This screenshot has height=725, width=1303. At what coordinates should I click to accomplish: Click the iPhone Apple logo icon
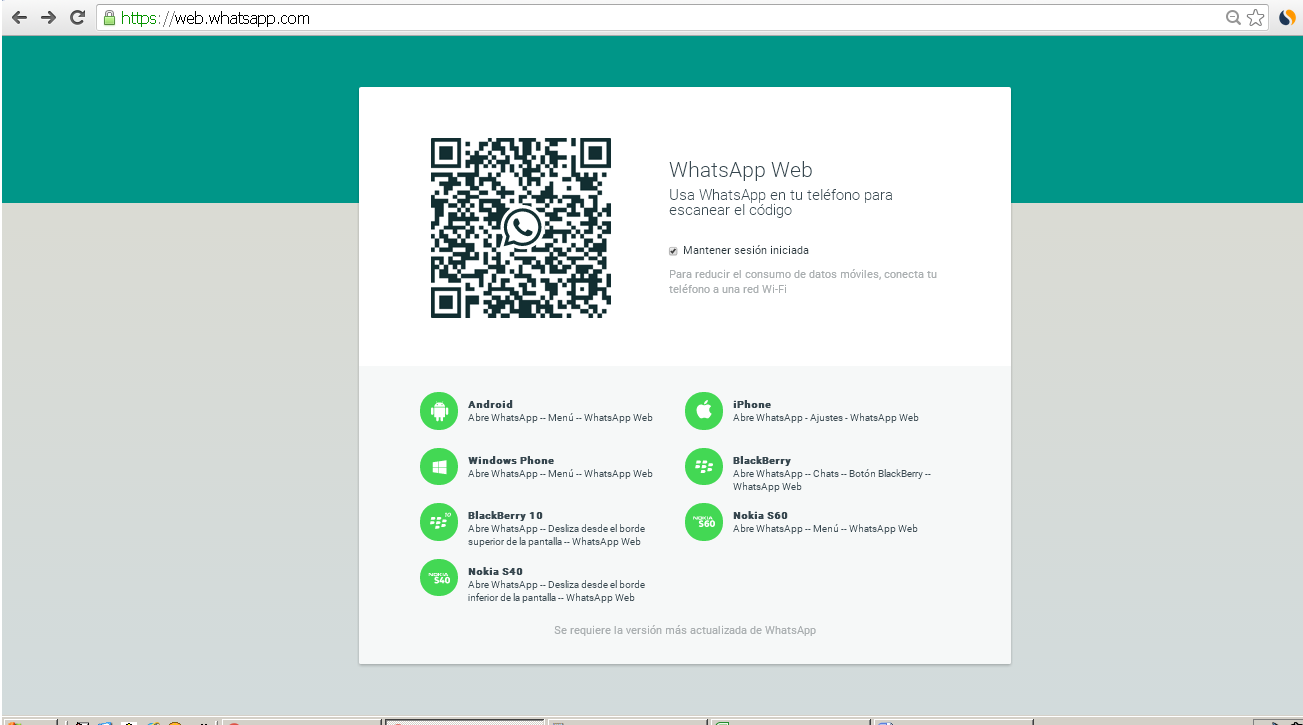click(703, 410)
